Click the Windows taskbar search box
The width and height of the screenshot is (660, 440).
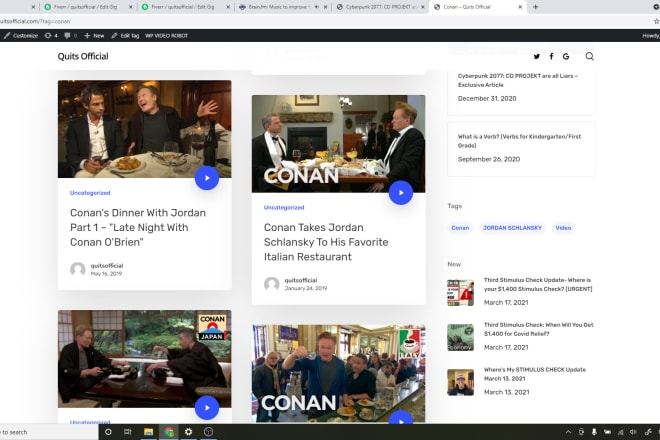[49, 432]
